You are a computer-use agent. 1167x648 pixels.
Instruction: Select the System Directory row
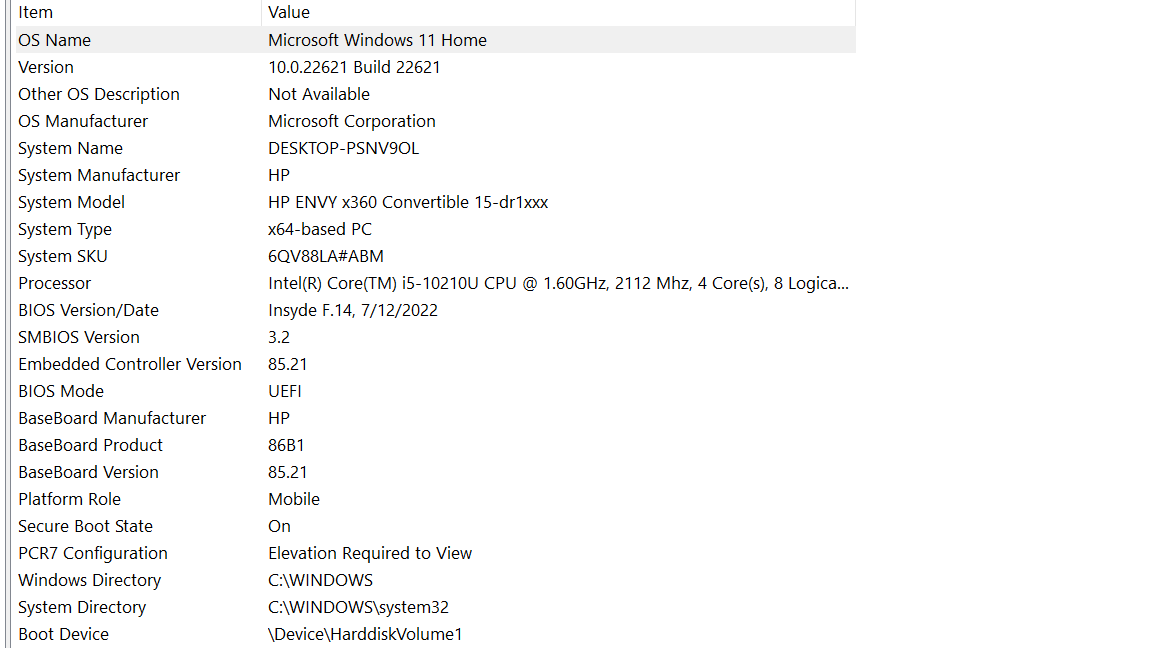pos(435,607)
